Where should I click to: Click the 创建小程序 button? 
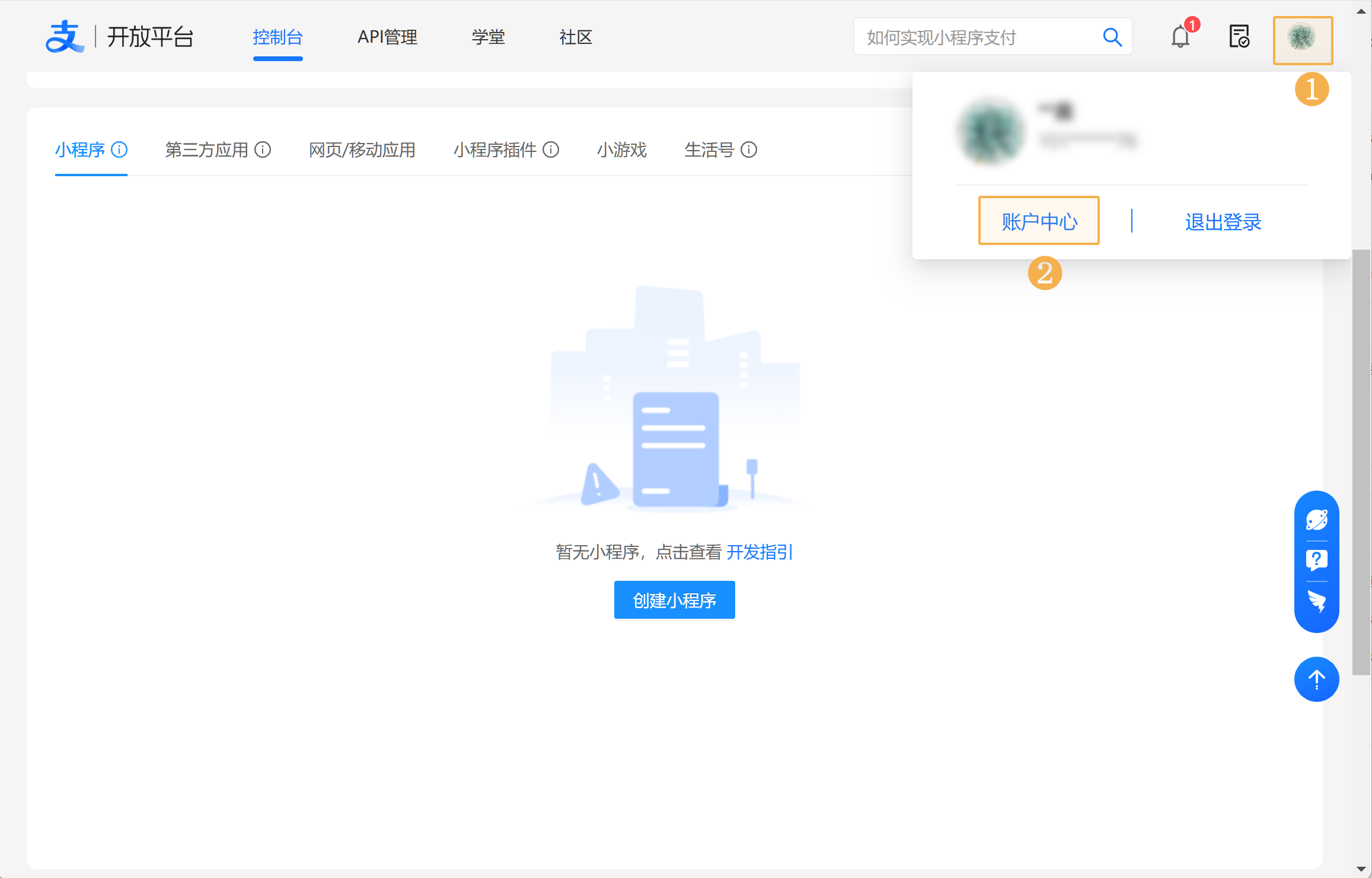point(674,600)
